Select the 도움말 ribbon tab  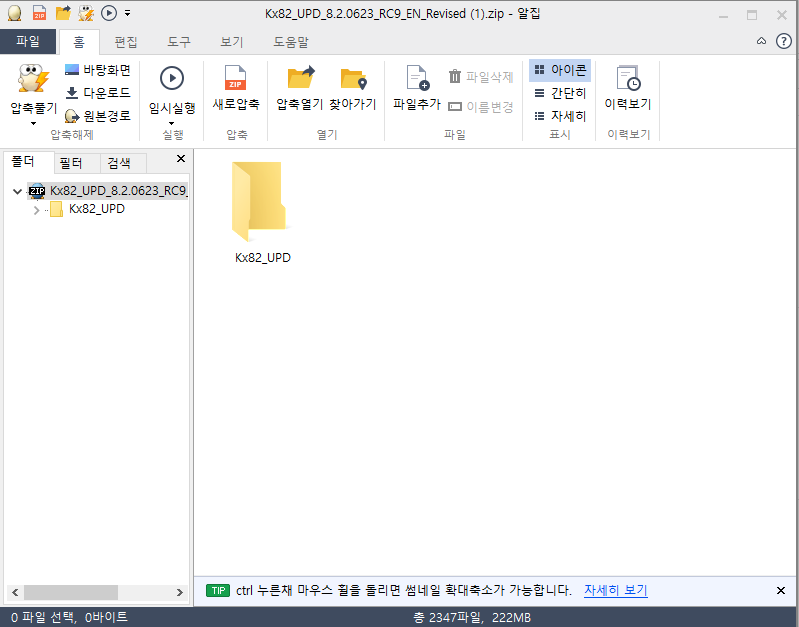pyautogui.click(x=291, y=42)
